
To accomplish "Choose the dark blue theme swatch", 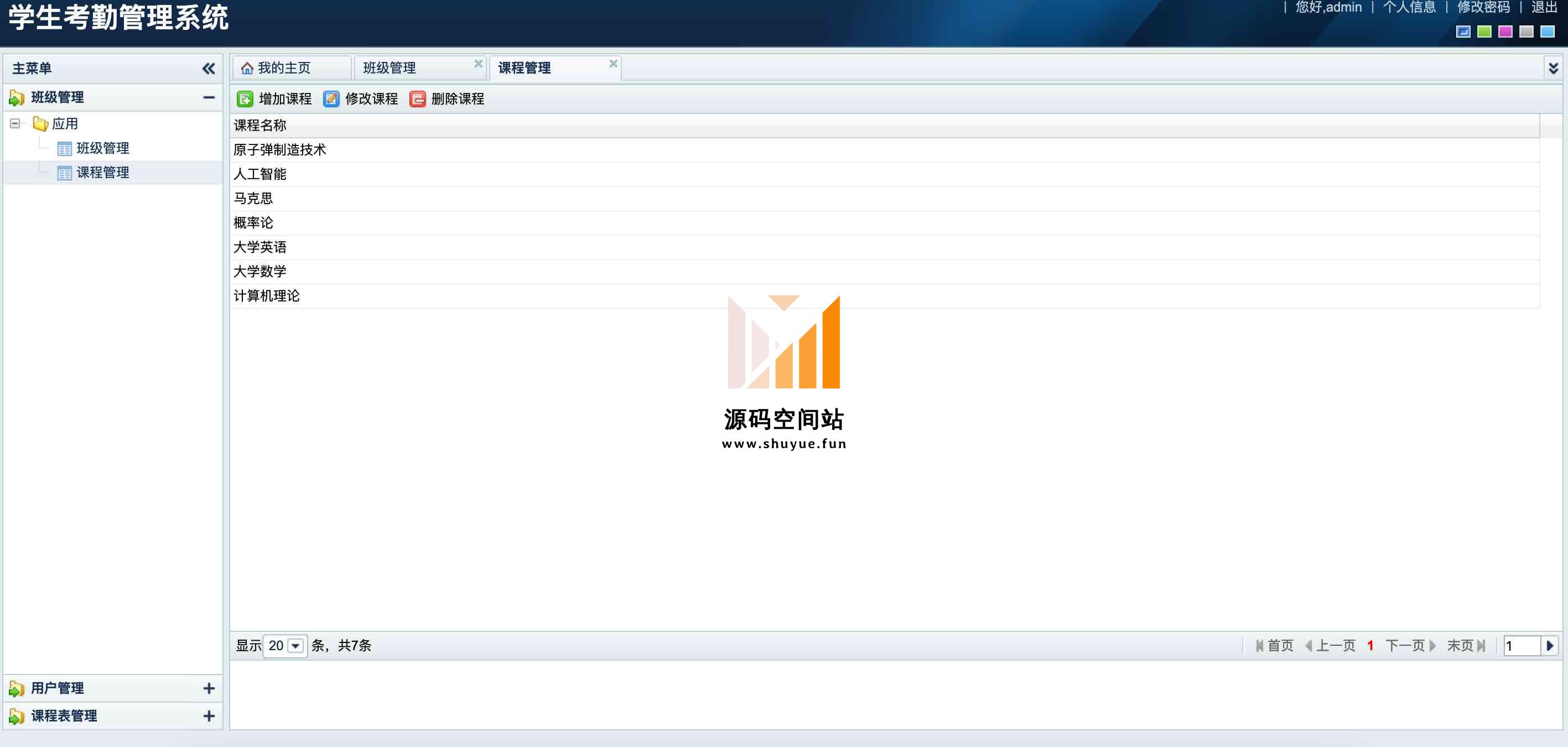I will 1463,32.
